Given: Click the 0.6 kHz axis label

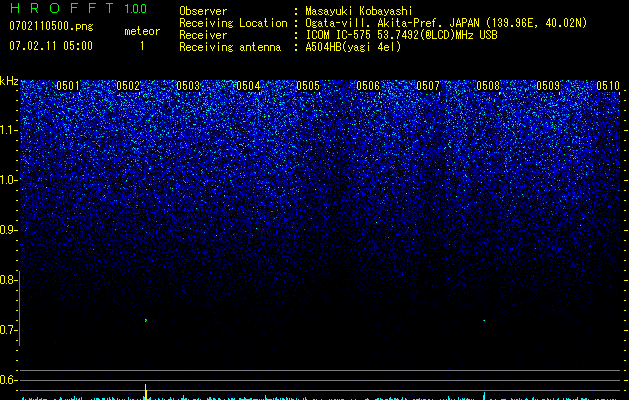Looking at the screenshot, I should point(9,380).
